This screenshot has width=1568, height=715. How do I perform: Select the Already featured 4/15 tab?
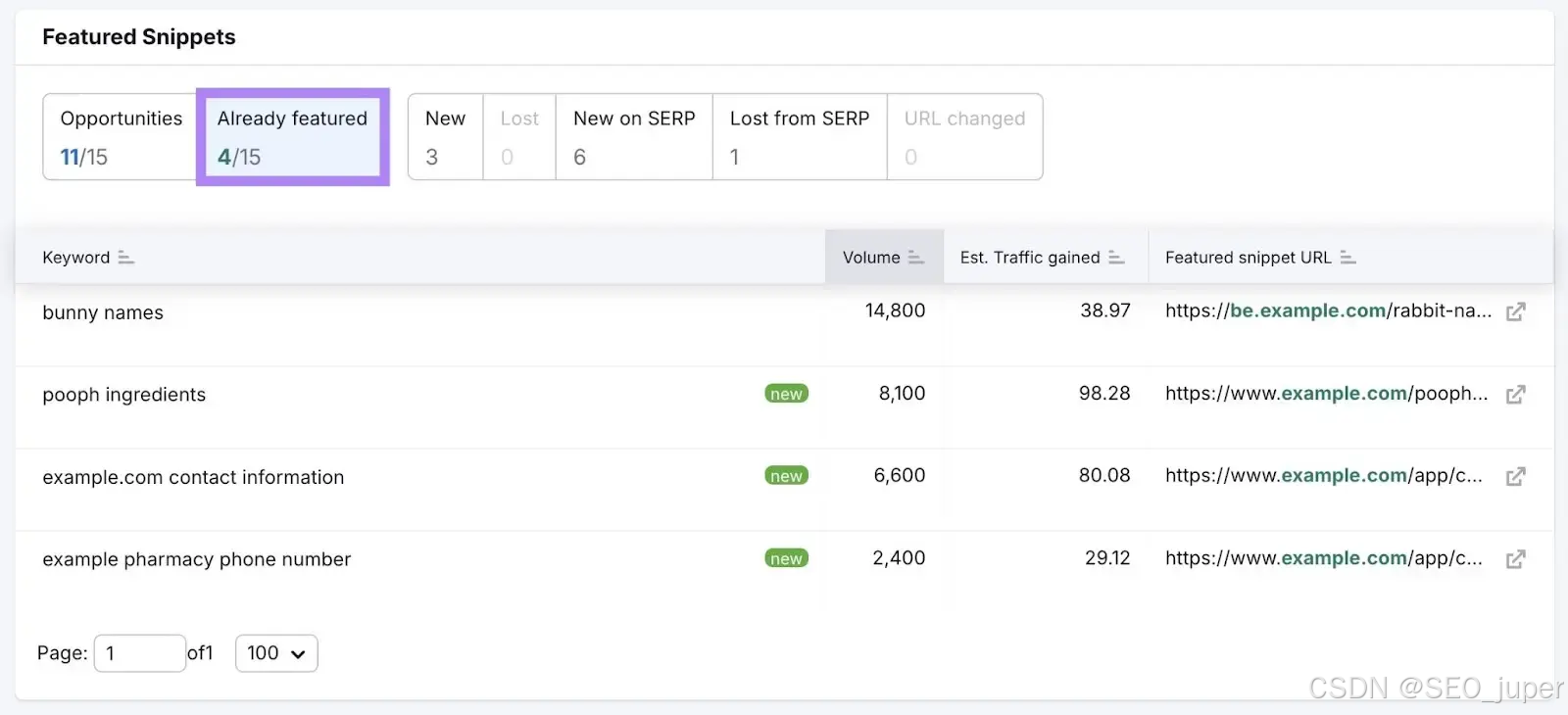pos(292,137)
